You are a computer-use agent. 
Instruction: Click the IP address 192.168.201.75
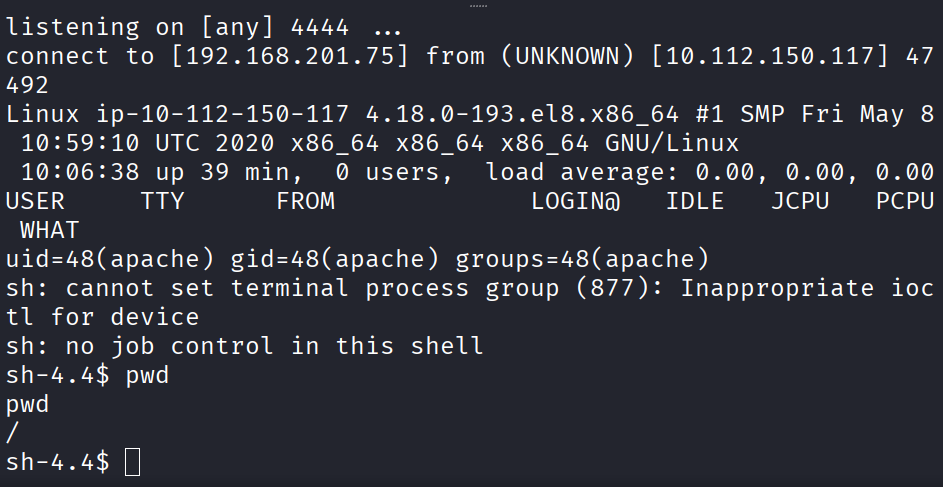tap(291, 57)
